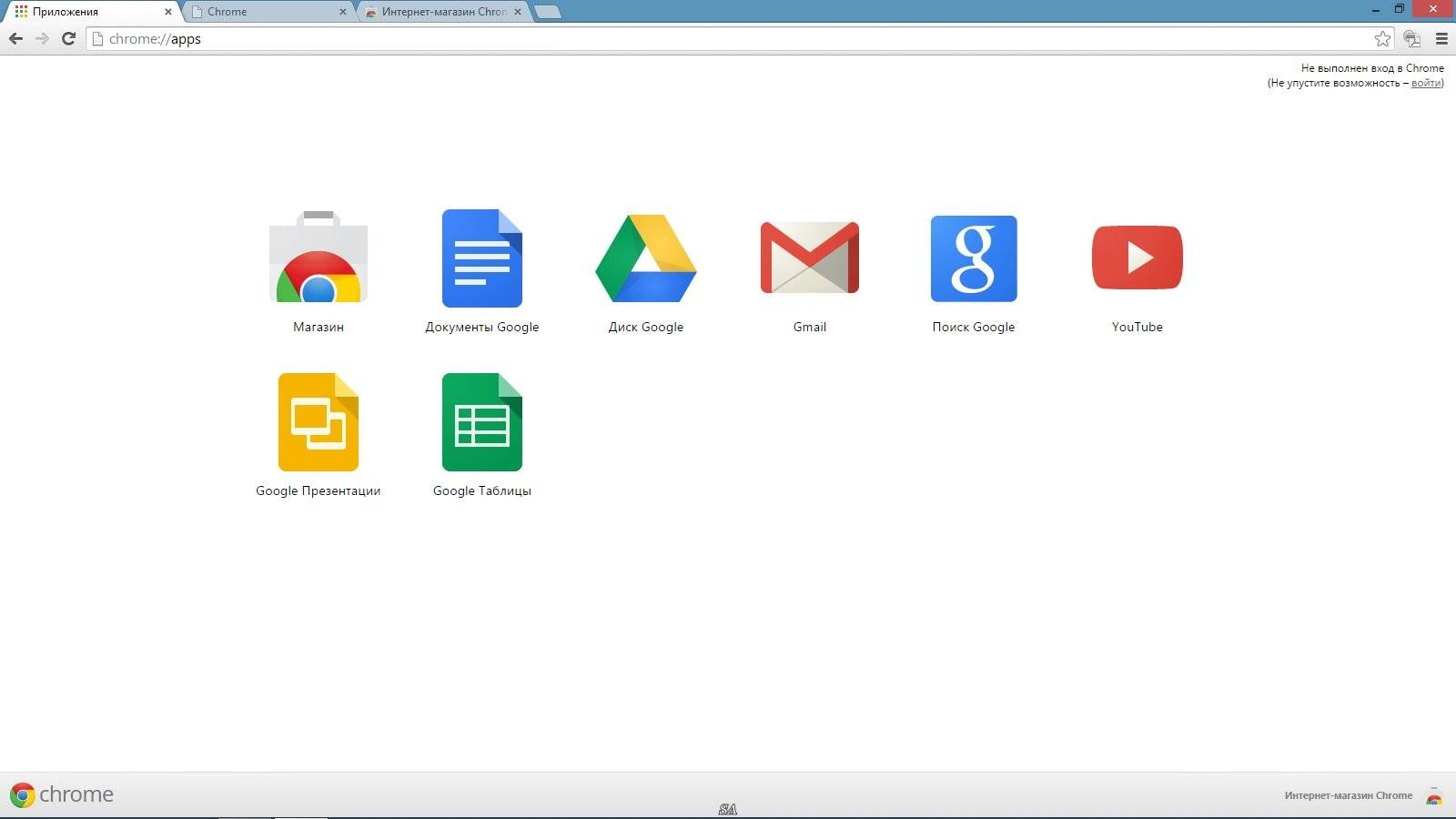Switch to Интернет-магазин Chrome tab
Image resolution: width=1456 pixels, height=819 pixels.
[443, 12]
